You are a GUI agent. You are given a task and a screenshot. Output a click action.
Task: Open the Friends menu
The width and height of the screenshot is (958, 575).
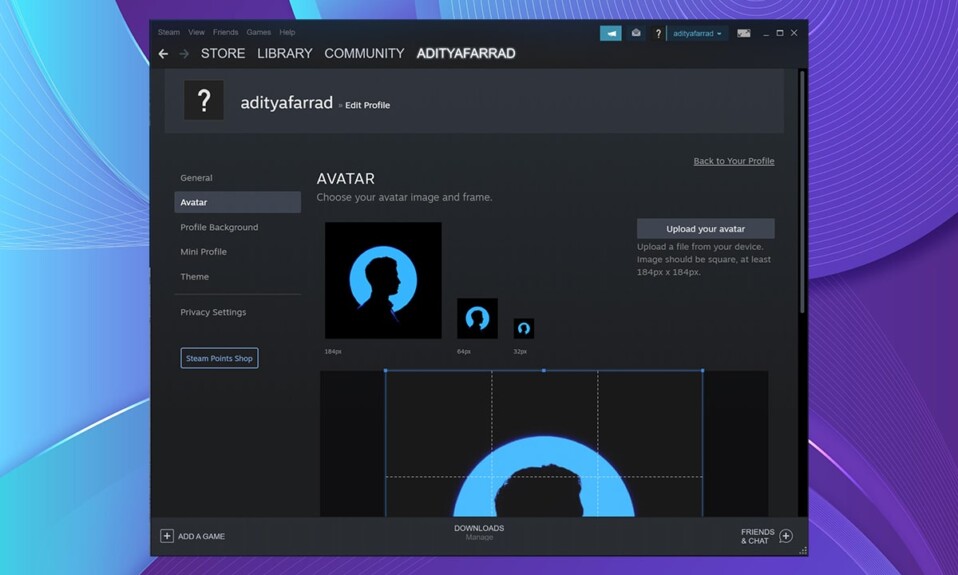(225, 33)
